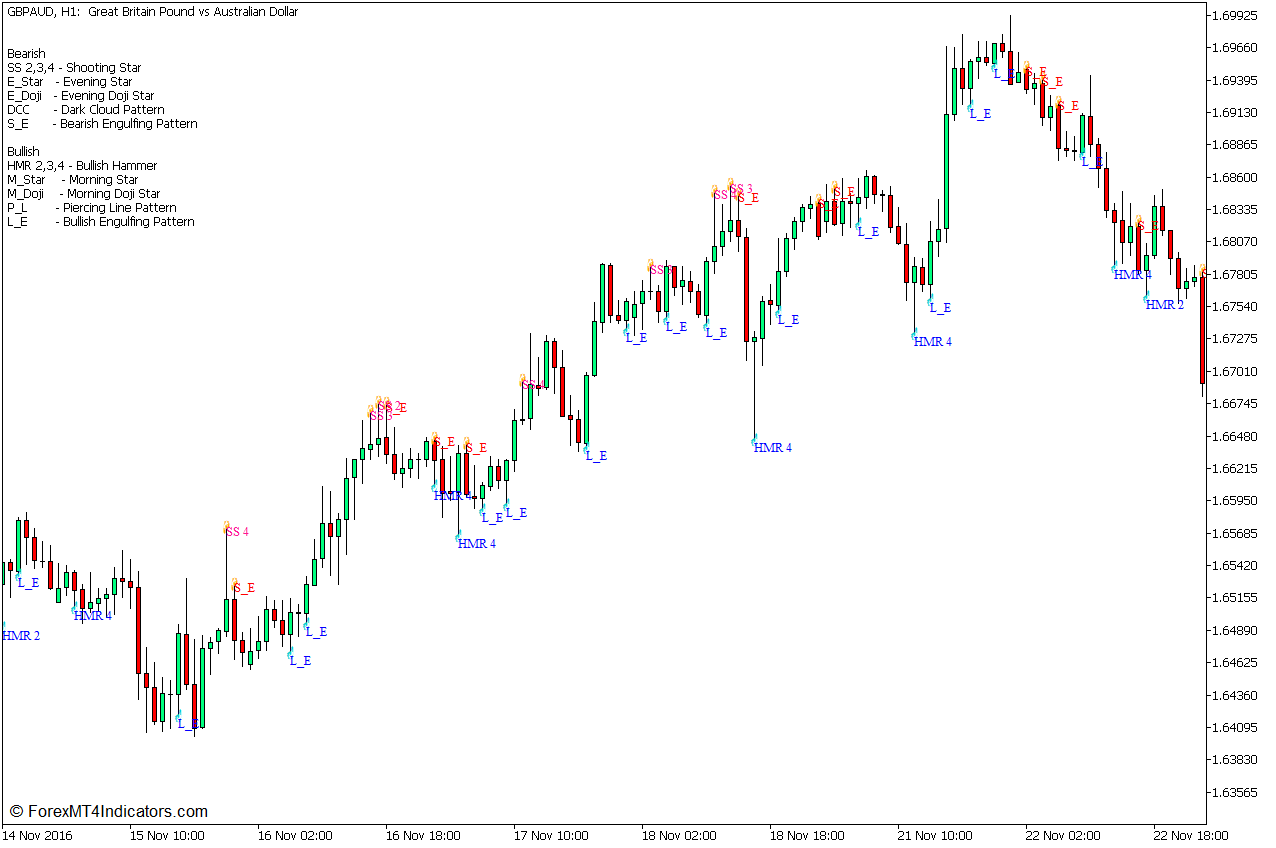Click the GBPAUD, H1 chart title
Viewport: 1276px width, 848px height.
152,12
